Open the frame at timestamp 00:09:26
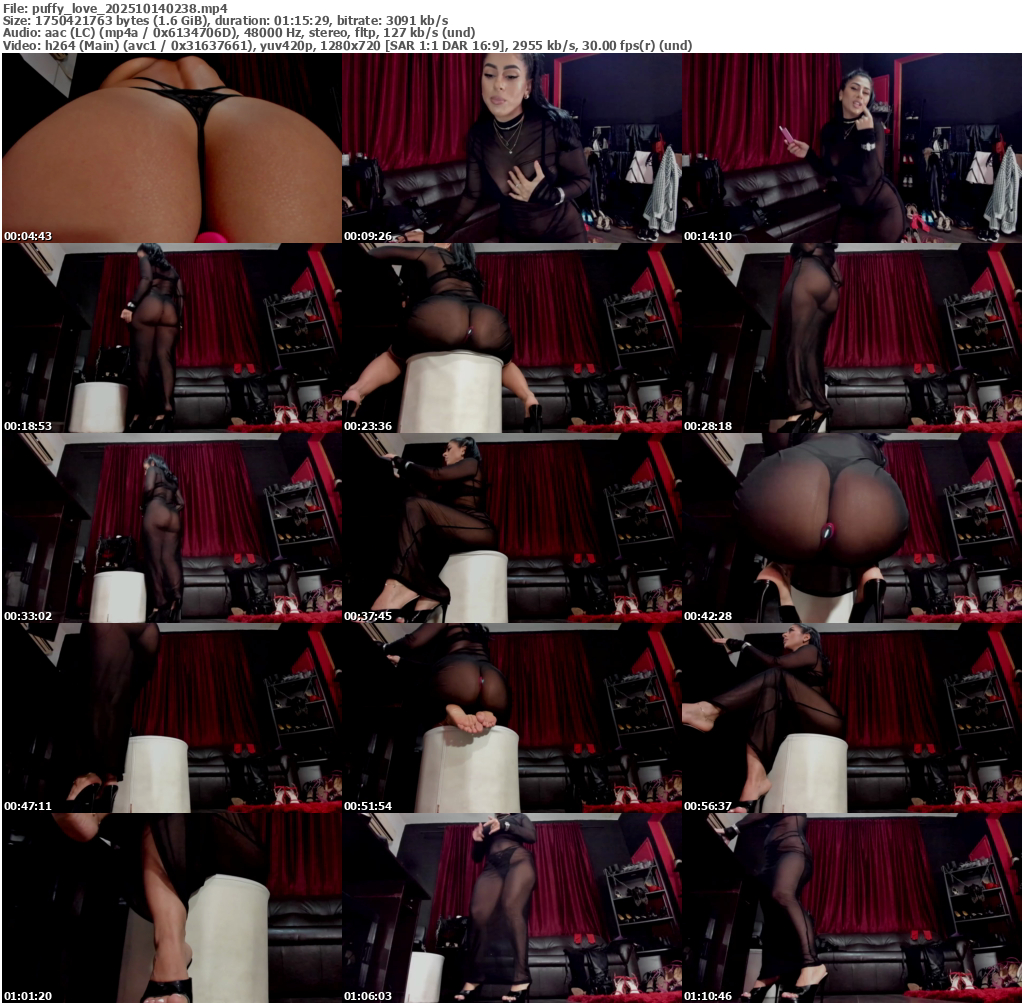 point(512,148)
